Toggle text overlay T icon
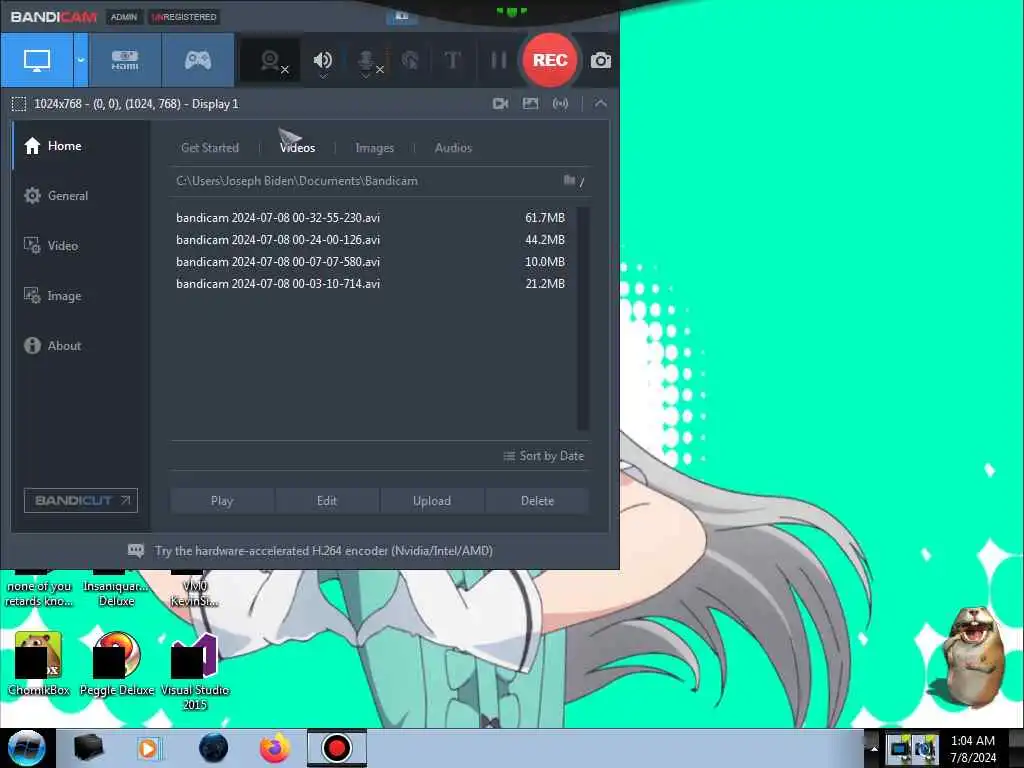The width and height of the screenshot is (1024, 768). pyautogui.click(x=452, y=61)
